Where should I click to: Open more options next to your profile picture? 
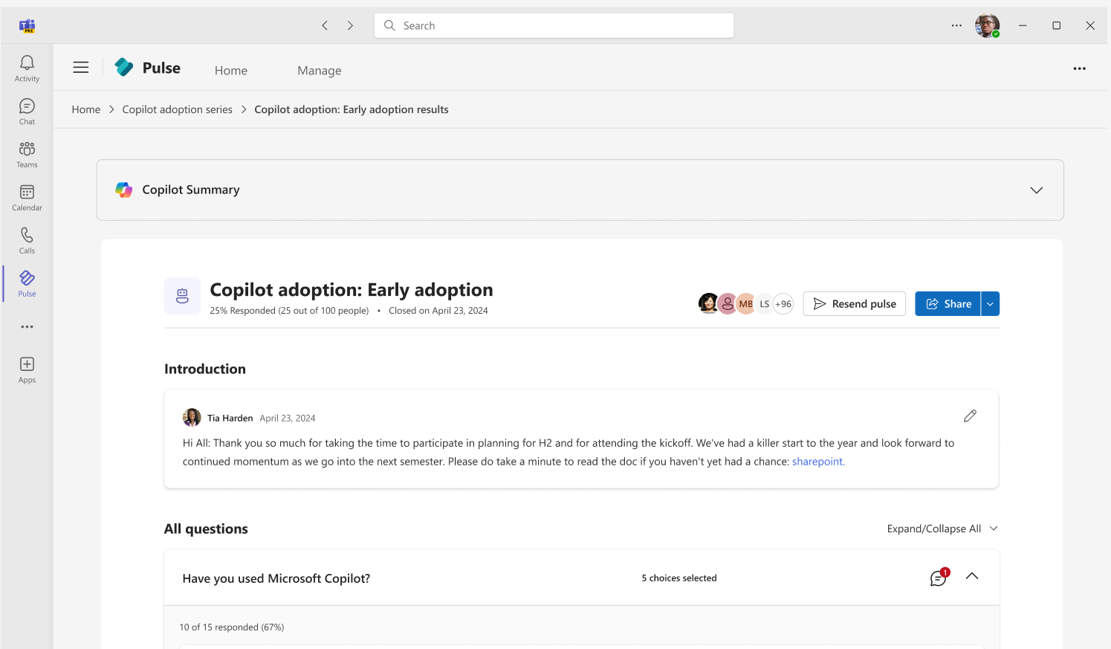tap(956, 25)
